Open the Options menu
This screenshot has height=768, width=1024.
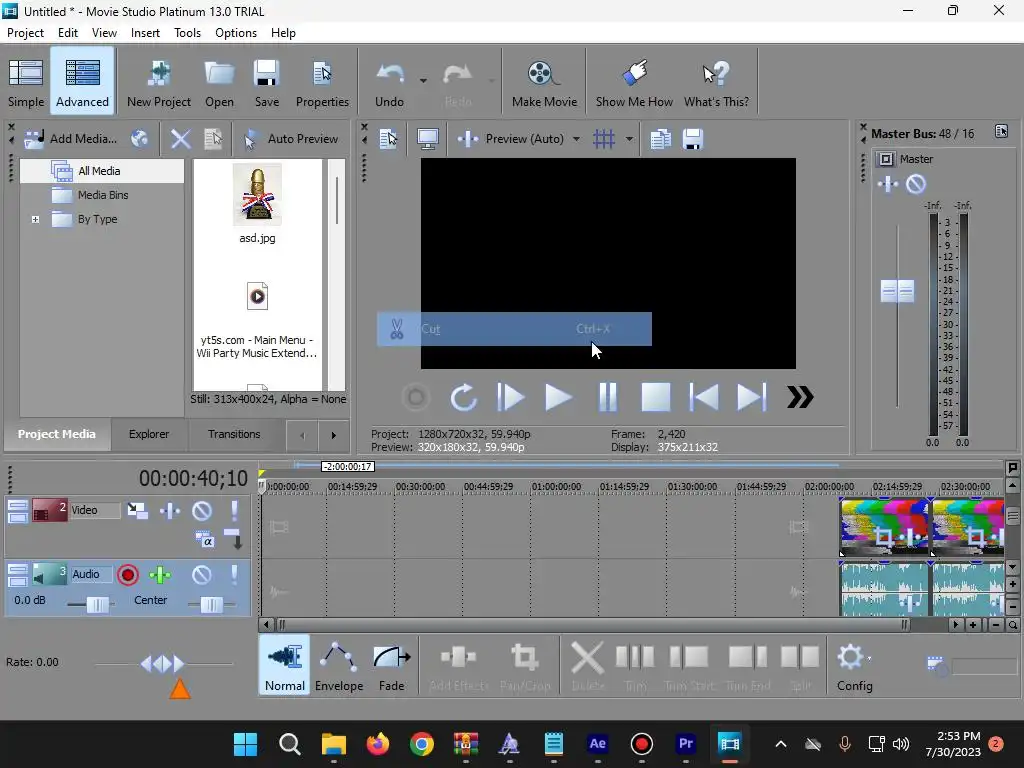[236, 33]
